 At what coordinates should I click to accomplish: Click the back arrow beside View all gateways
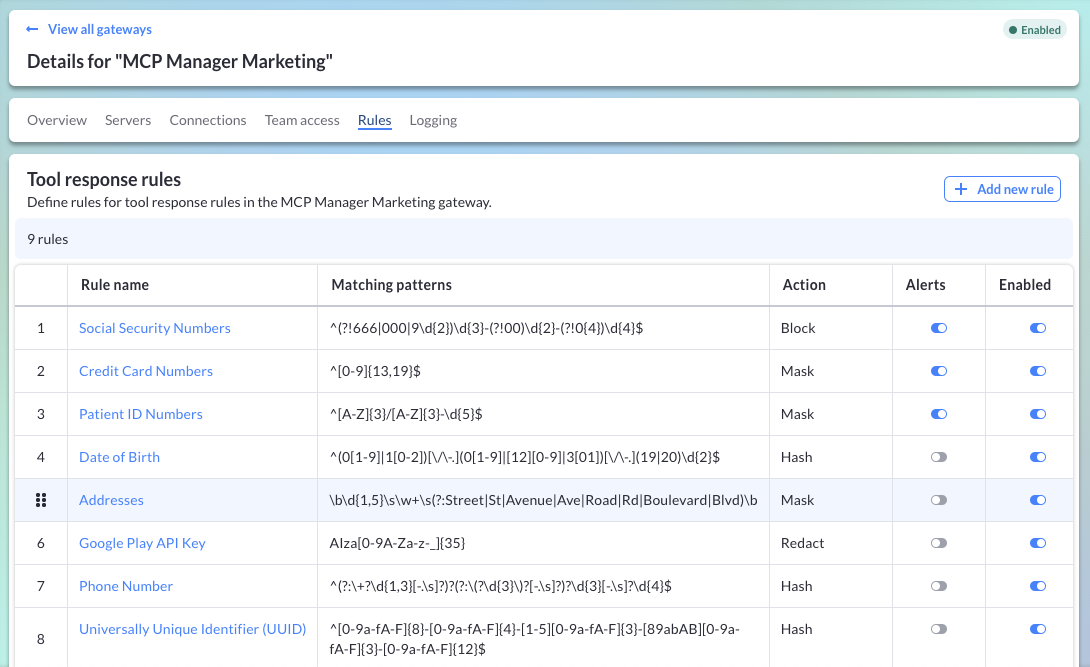click(32, 30)
